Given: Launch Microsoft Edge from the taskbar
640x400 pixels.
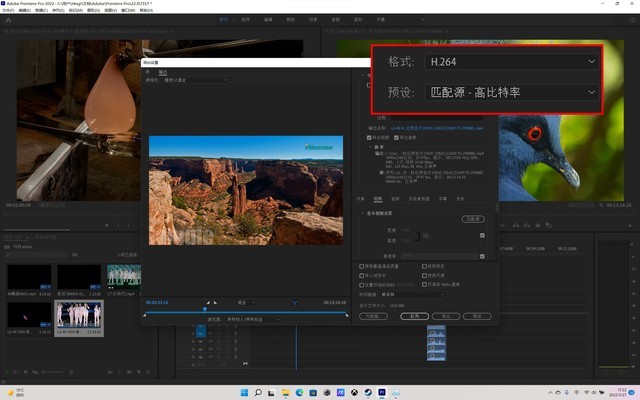Looking at the screenshot, I should point(299,393).
